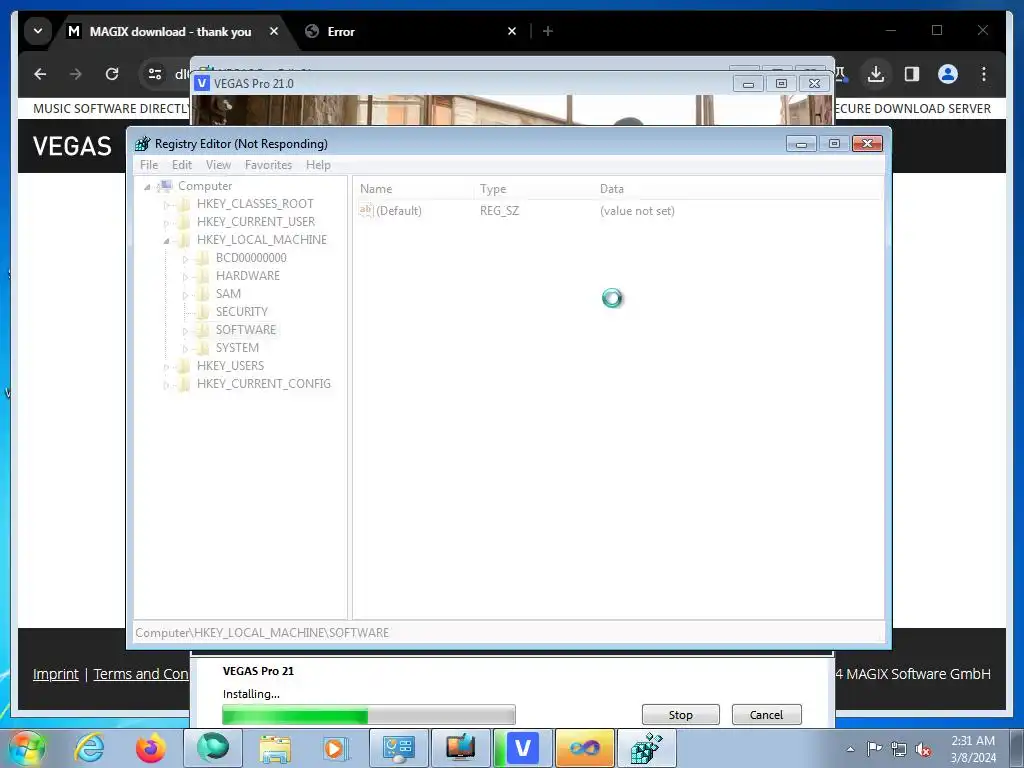Switch to the MAGIX download tab

point(171,31)
